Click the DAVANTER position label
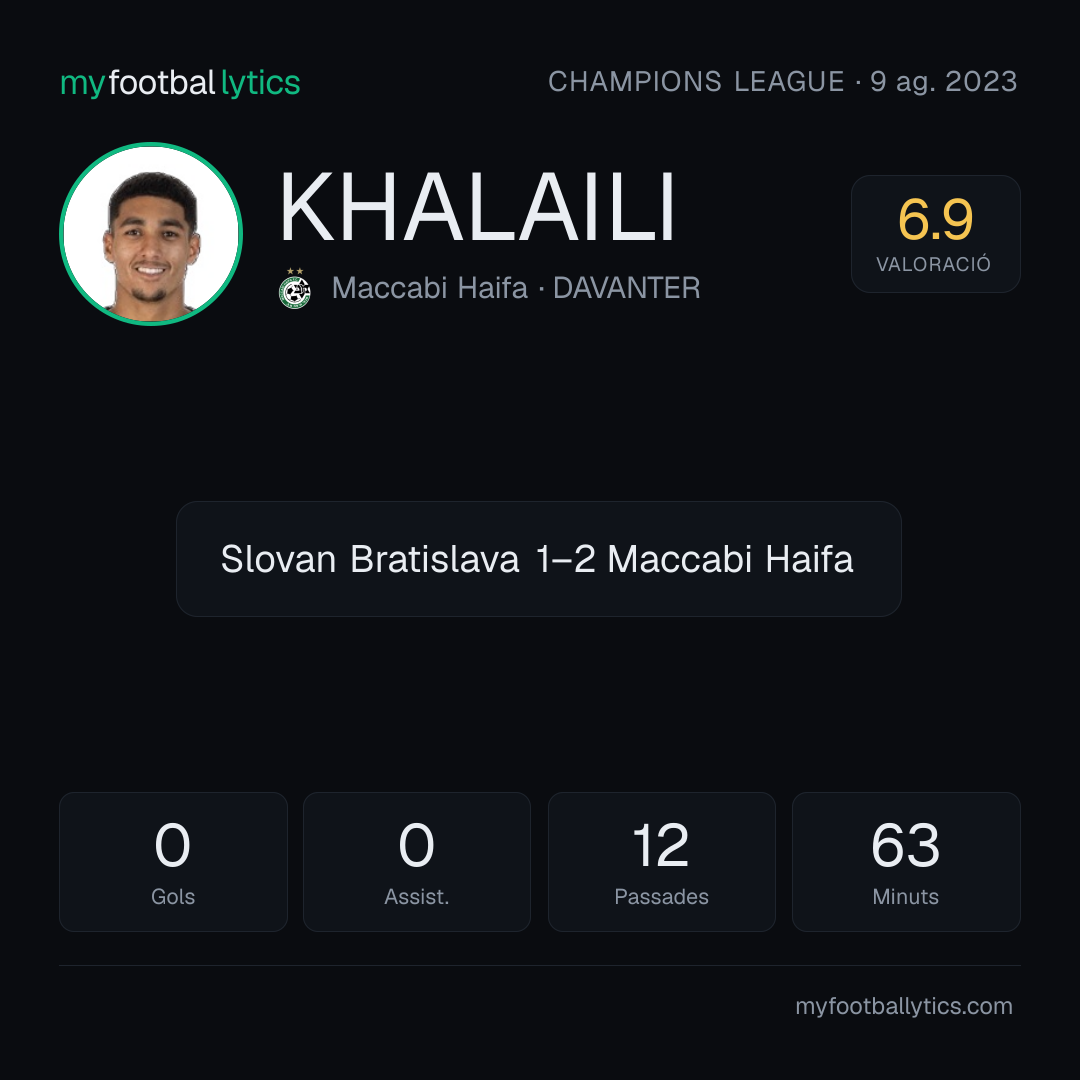The width and height of the screenshot is (1080, 1080). [x=627, y=288]
